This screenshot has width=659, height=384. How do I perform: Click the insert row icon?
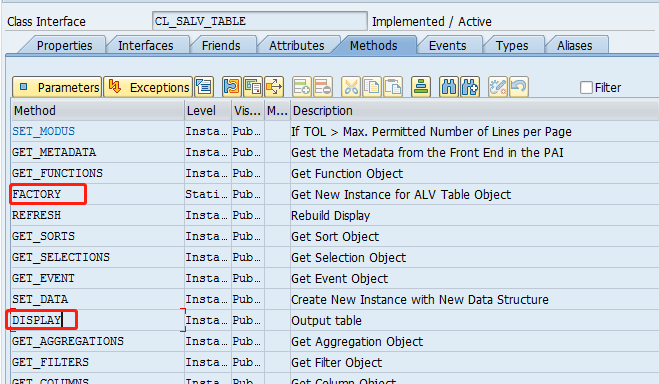pos(302,87)
